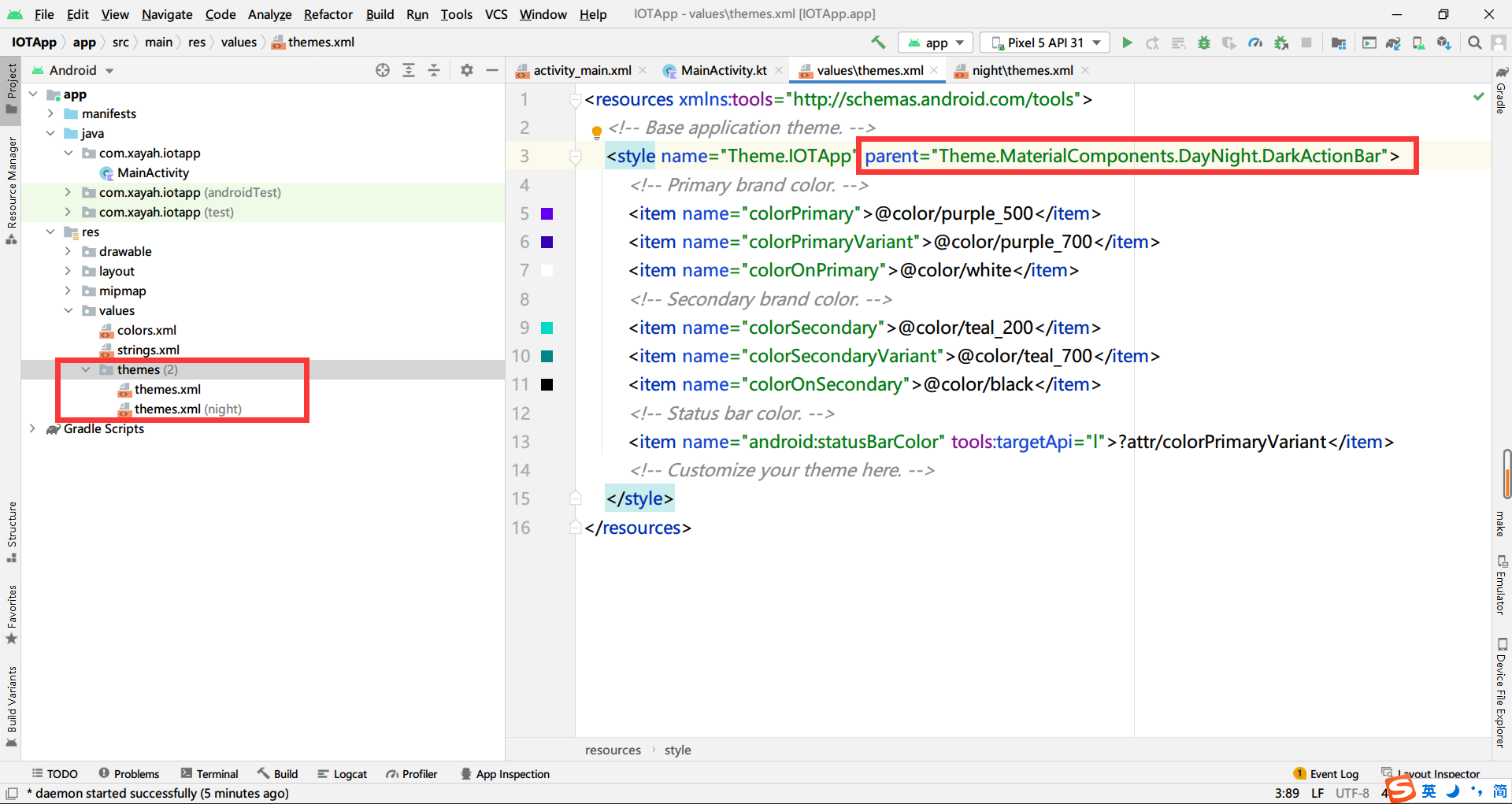This screenshot has height=804, width=1512.
Task: Open the Refactor menu
Action: click(328, 14)
